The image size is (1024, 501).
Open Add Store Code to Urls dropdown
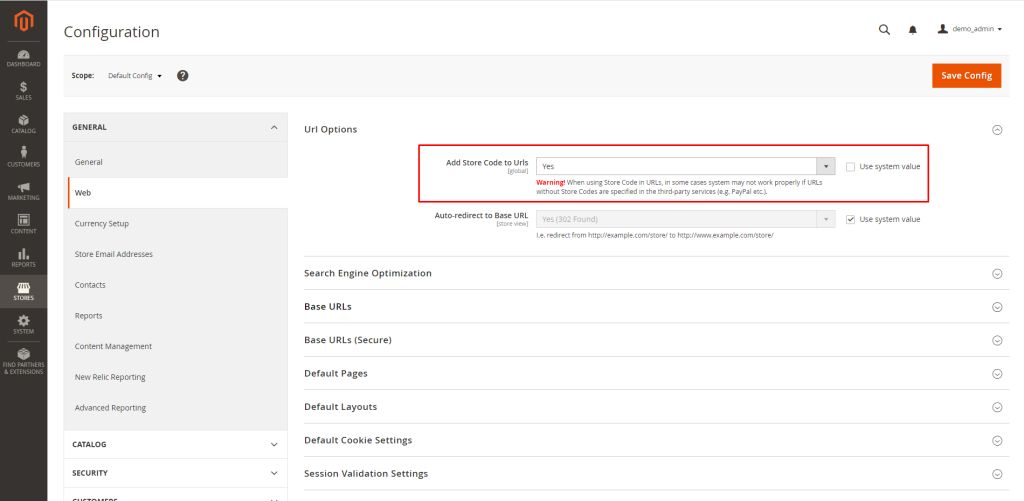(685, 167)
